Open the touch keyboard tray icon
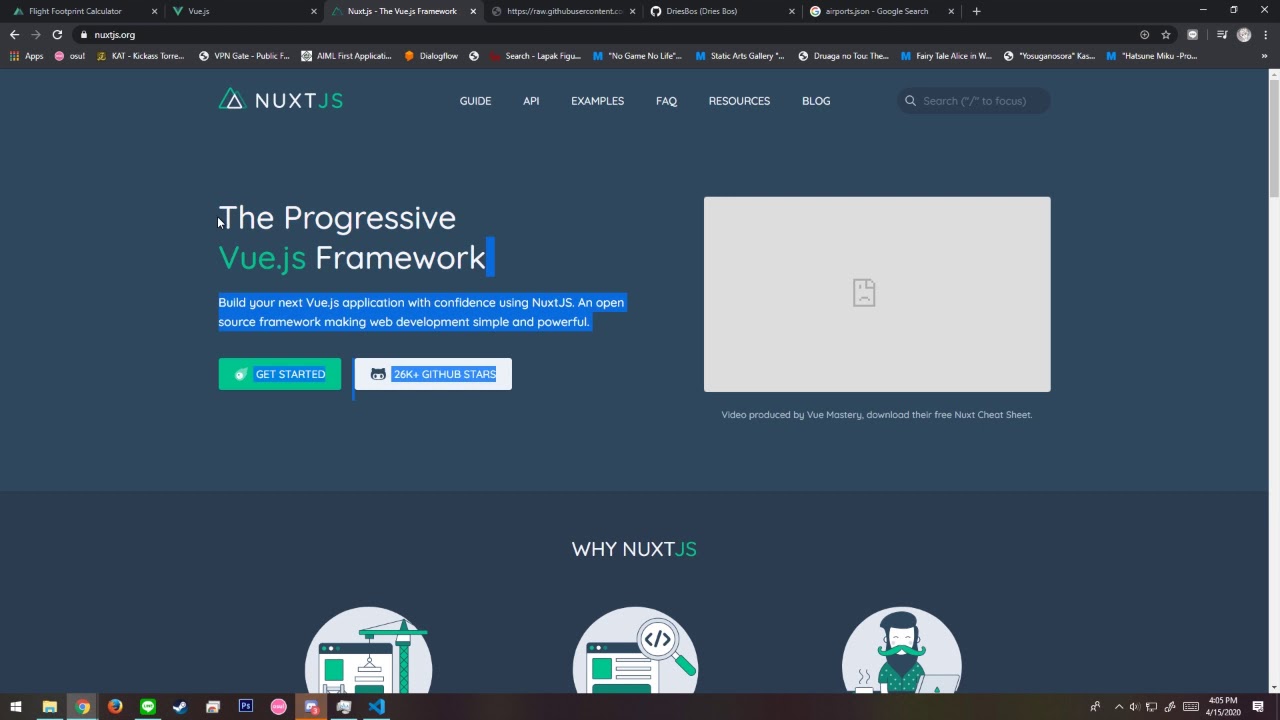The width and height of the screenshot is (1280, 720). [x=1190, y=707]
